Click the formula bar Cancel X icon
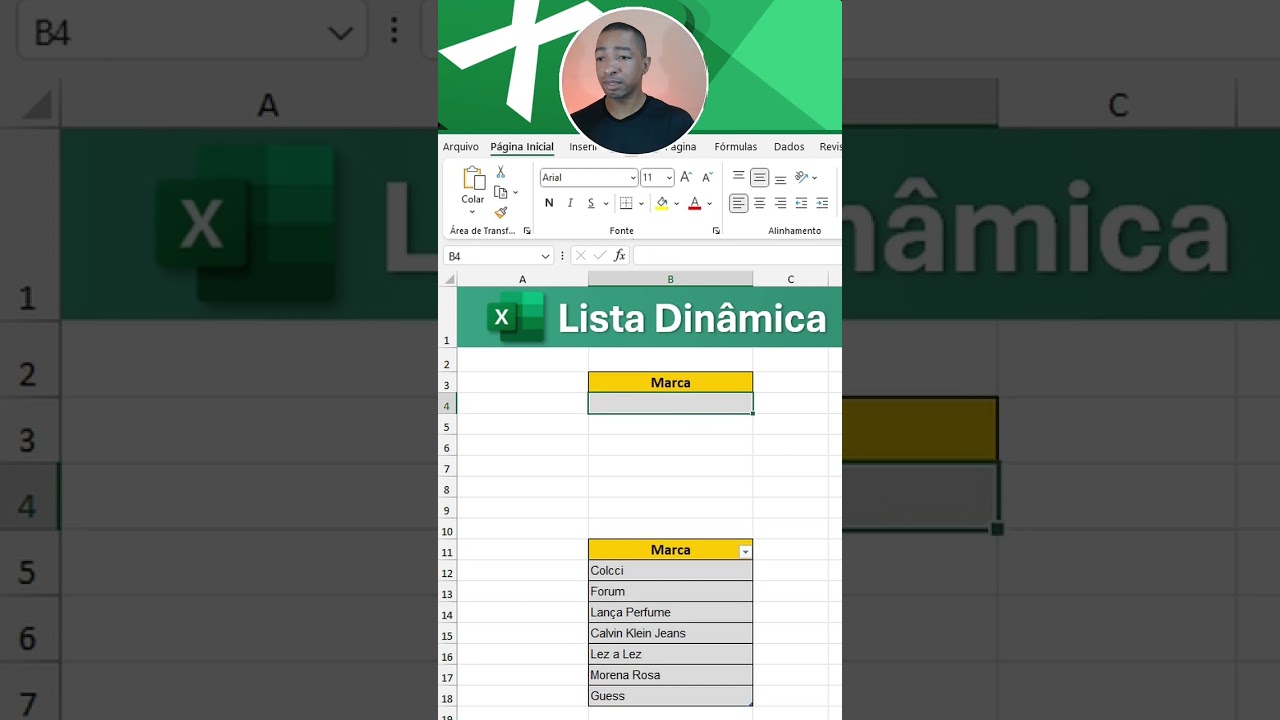The height and width of the screenshot is (720, 1280). (x=580, y=256)
